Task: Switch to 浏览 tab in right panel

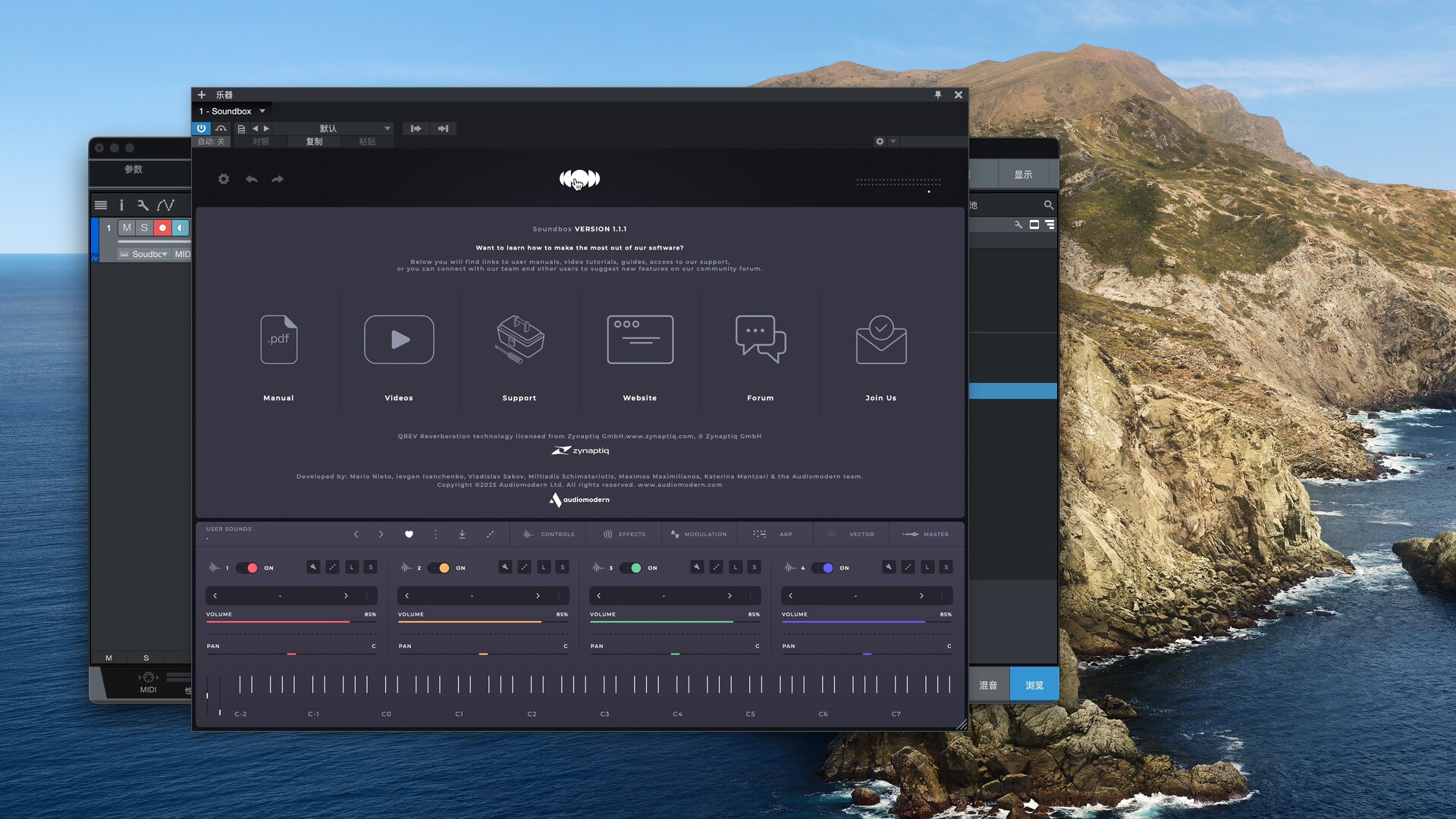Action: 1034,686
